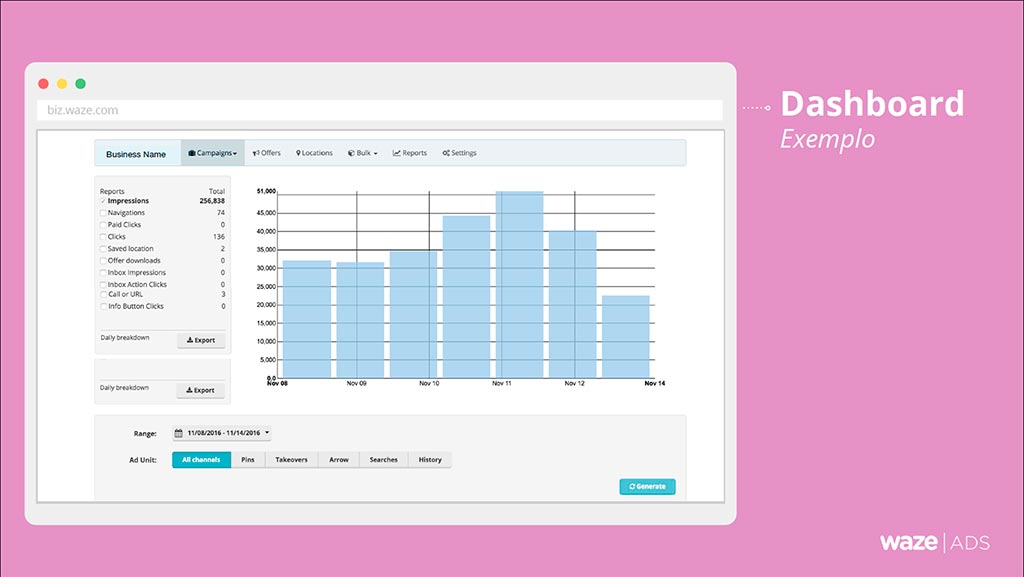This screenshot has height=577, width=1024.
Task: Enable the Call or URL checkbox
Action: 103,294
